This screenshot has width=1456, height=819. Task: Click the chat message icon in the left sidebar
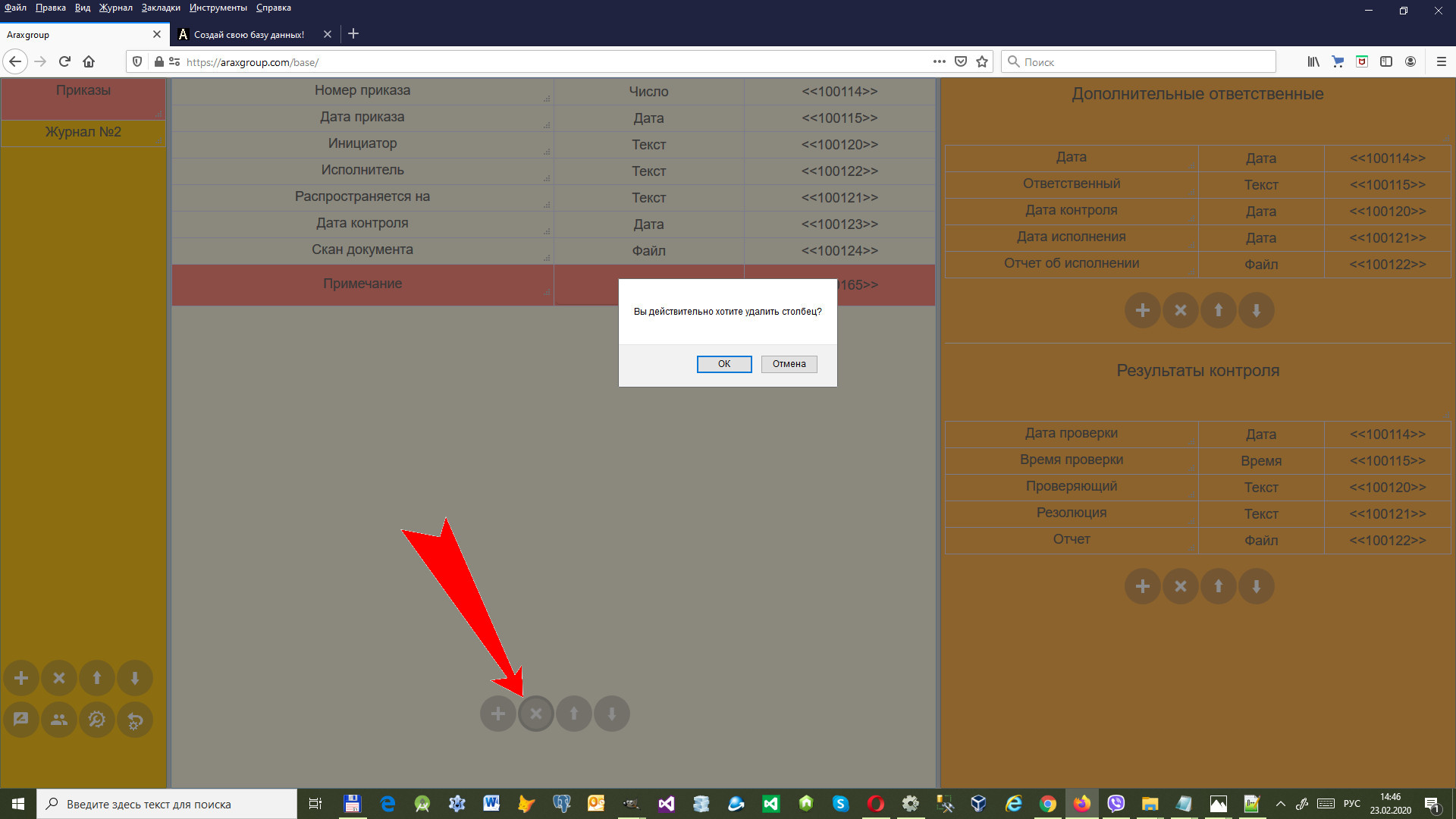click(x=21, y=720)
